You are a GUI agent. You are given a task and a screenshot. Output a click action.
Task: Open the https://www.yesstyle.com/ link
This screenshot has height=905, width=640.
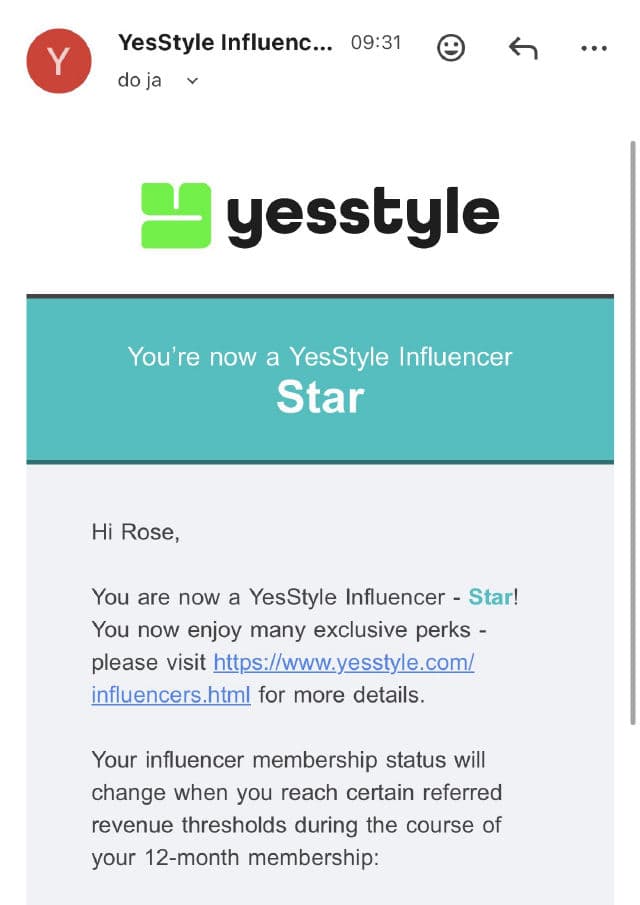344,662
